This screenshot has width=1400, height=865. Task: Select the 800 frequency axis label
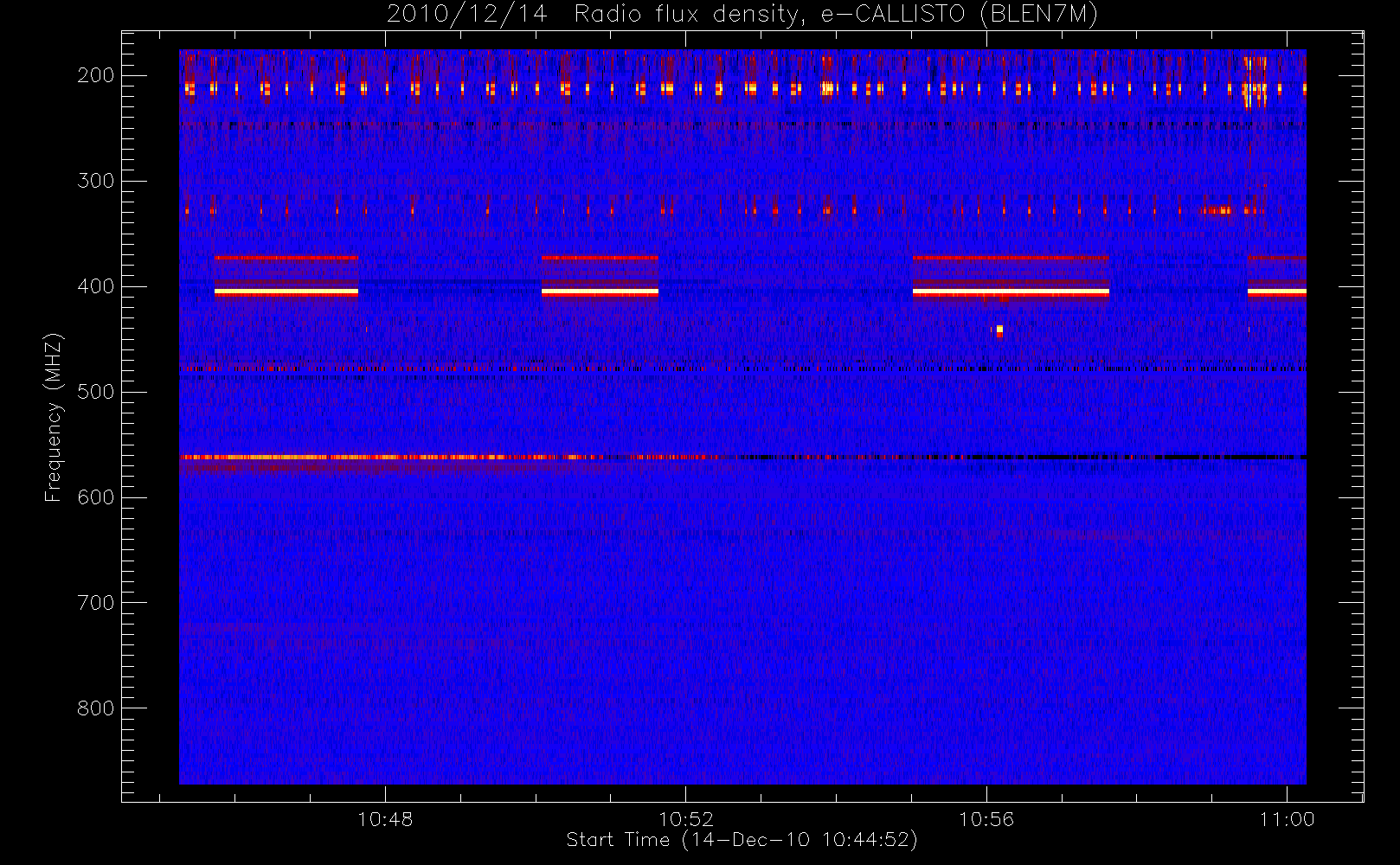point(95,708)
